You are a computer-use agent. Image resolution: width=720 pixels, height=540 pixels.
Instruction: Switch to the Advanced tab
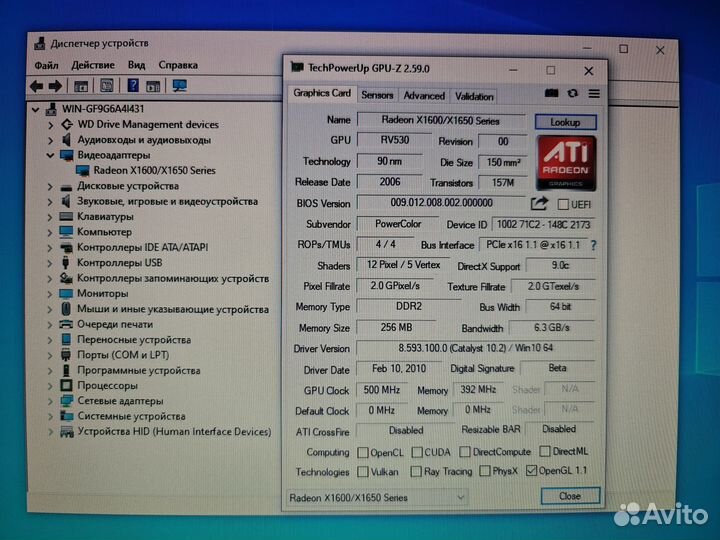pyautogui.click(x=424, y=96)
